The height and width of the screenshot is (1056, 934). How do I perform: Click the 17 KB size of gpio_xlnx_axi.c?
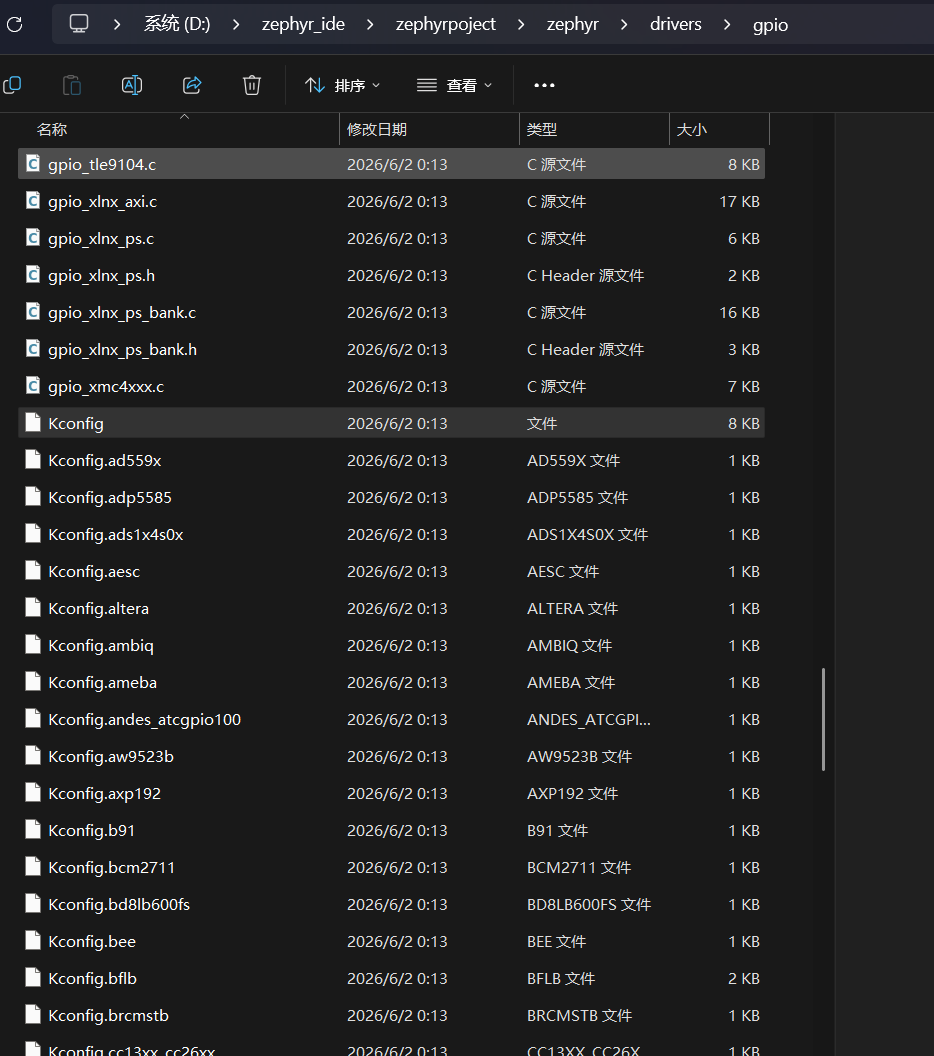739,201
